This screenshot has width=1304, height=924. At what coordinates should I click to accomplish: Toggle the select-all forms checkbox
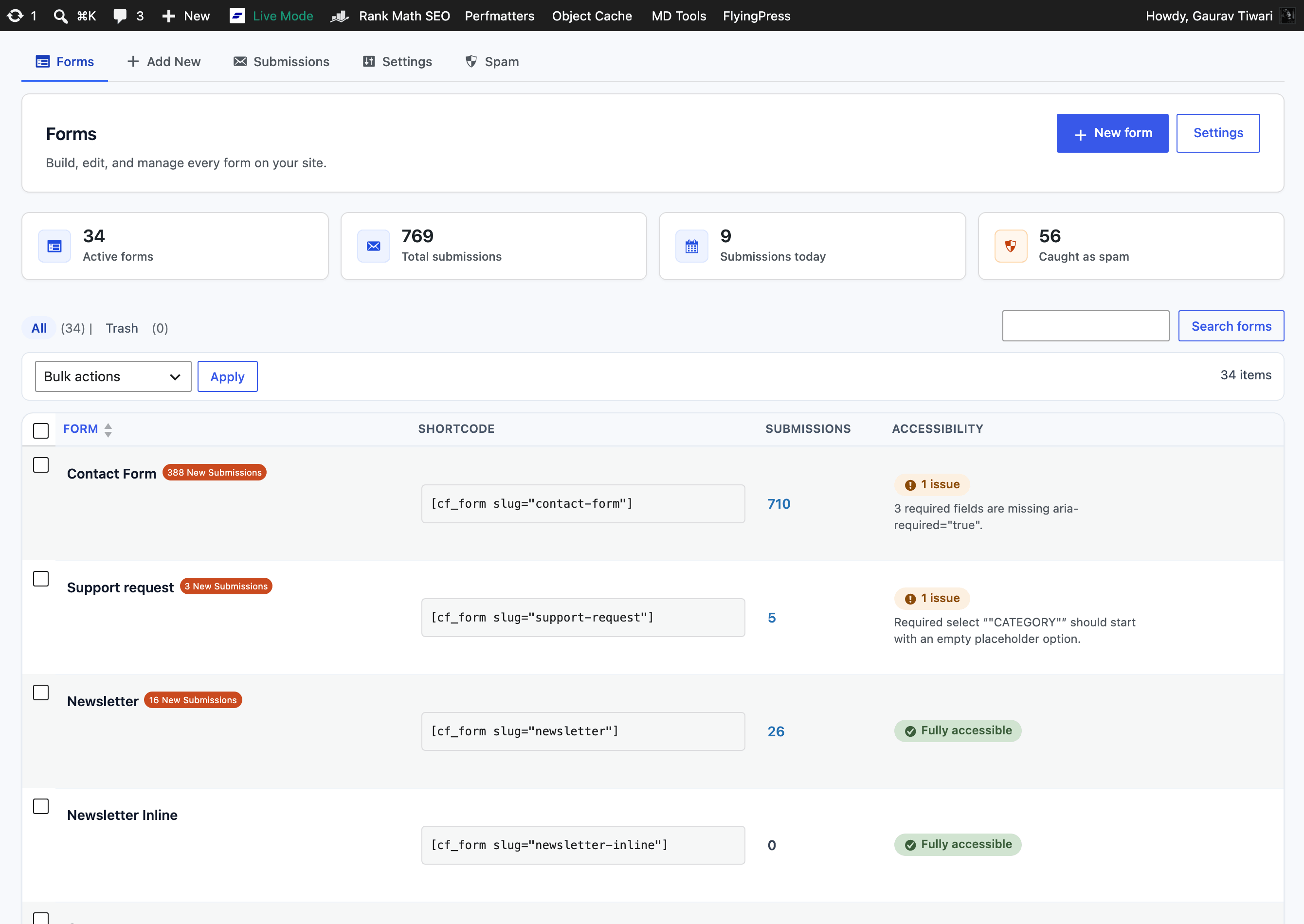pyautogui.click(x=41, y=431)
